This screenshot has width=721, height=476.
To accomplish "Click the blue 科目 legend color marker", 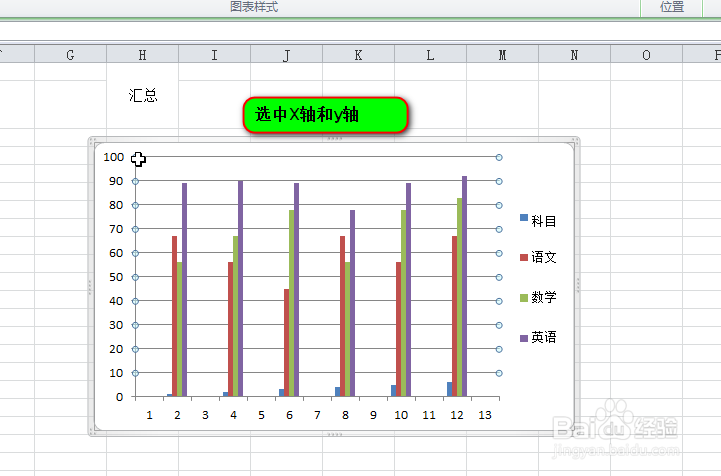I will pos(524,218).
